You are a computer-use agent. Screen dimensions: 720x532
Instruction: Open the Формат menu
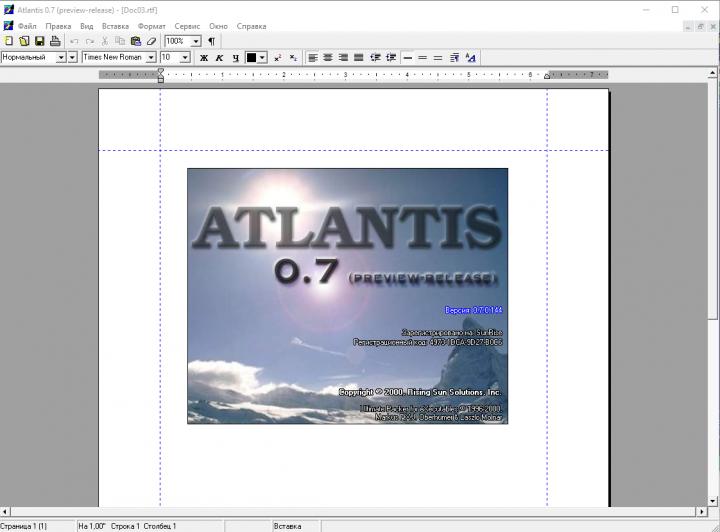152,26
